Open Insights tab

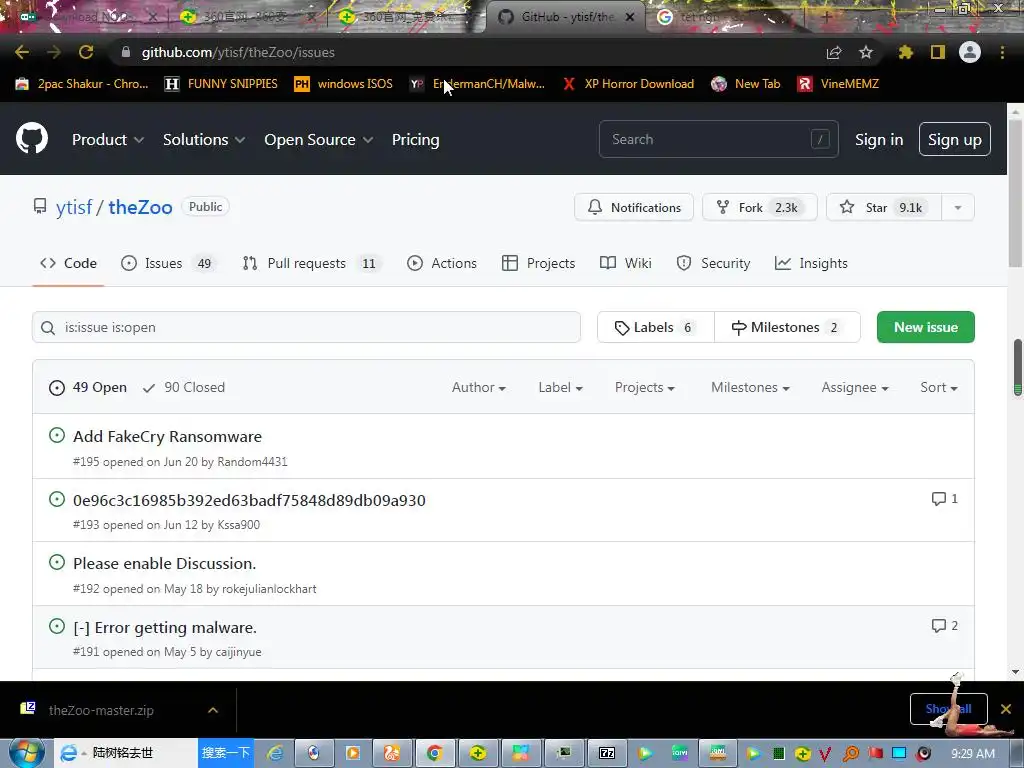tap(811, 263)
